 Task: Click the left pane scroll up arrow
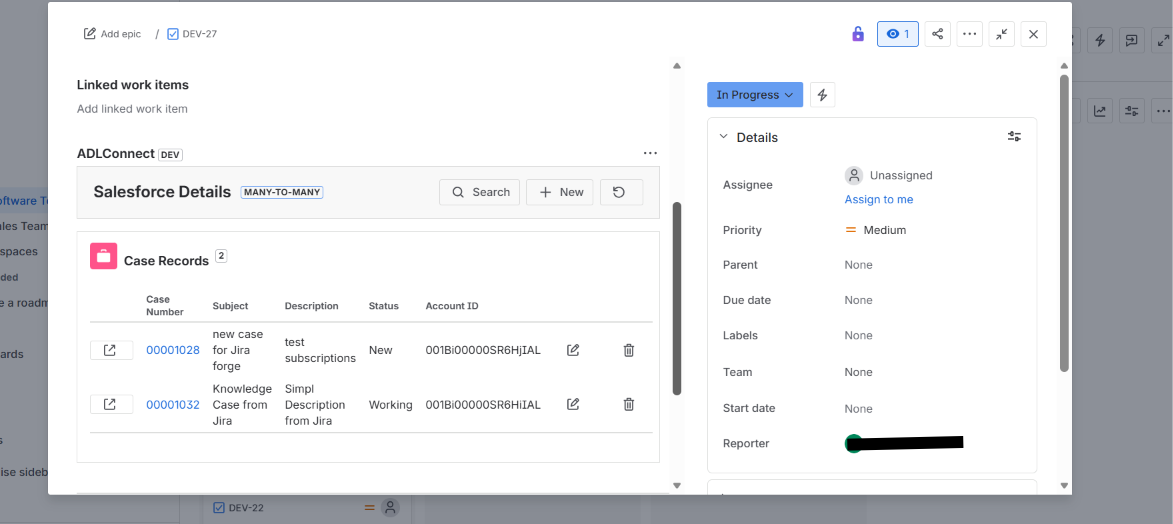click(677, 66)
